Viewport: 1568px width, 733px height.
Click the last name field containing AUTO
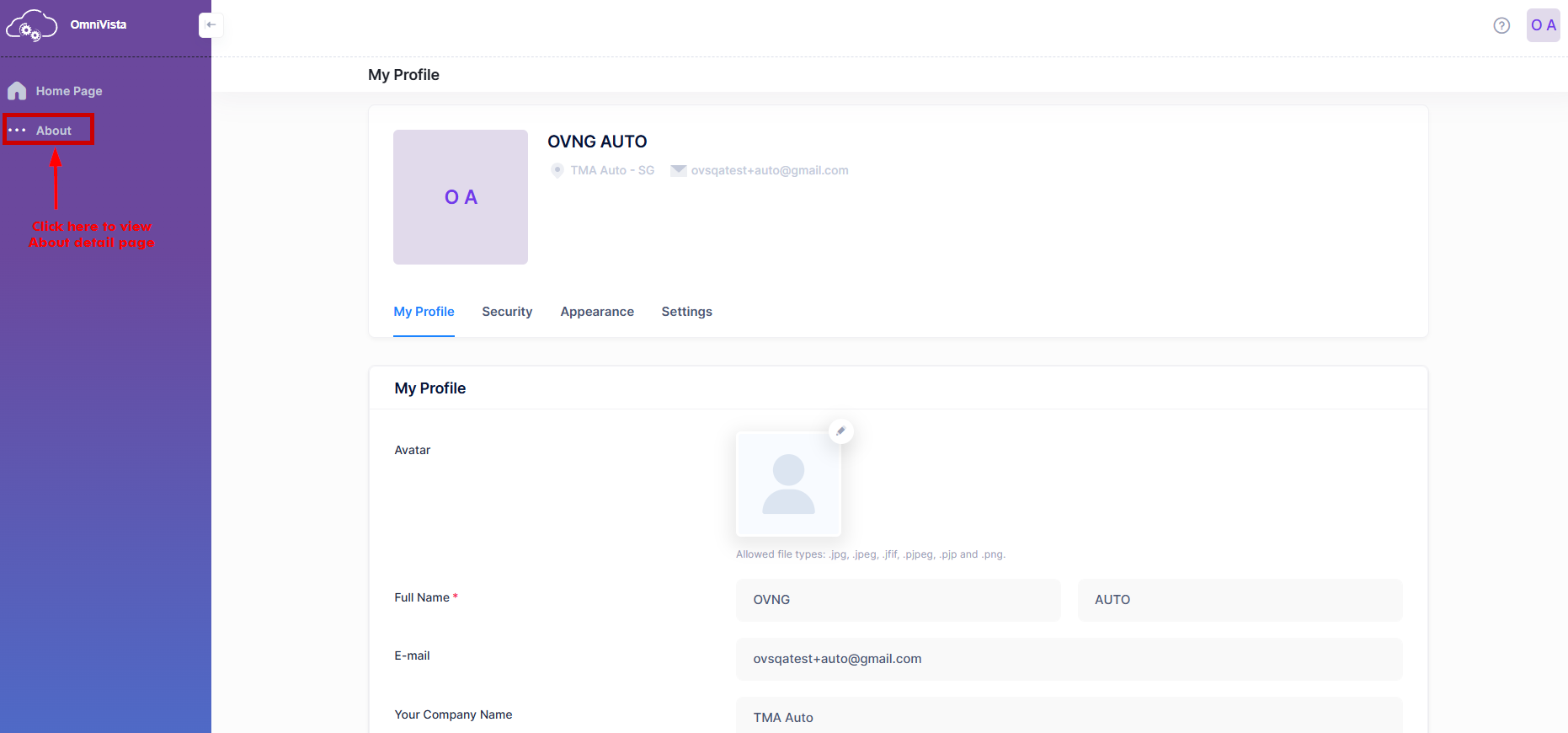pos(1240,600)
